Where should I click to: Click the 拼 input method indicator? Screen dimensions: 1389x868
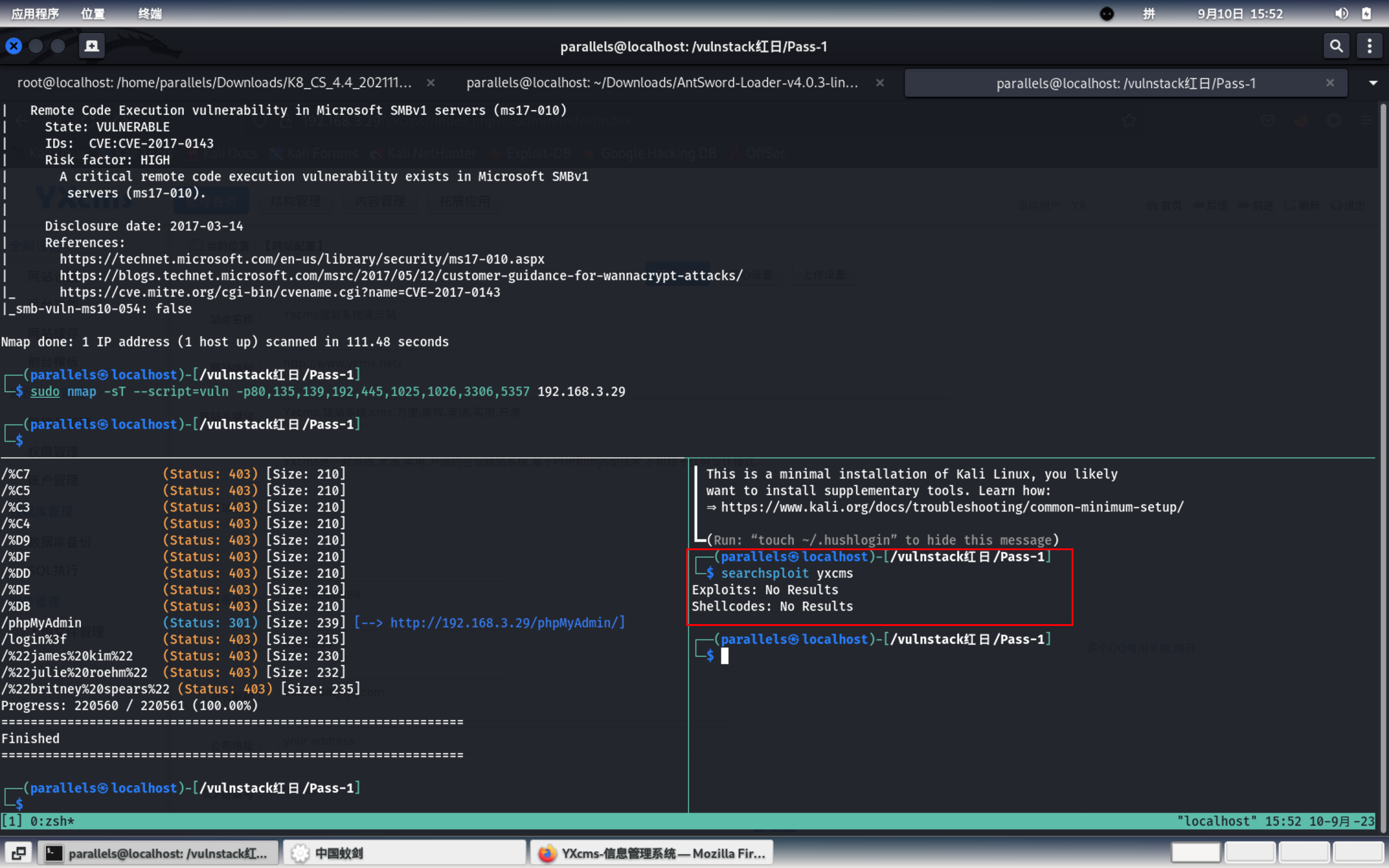pos(1148,13)
